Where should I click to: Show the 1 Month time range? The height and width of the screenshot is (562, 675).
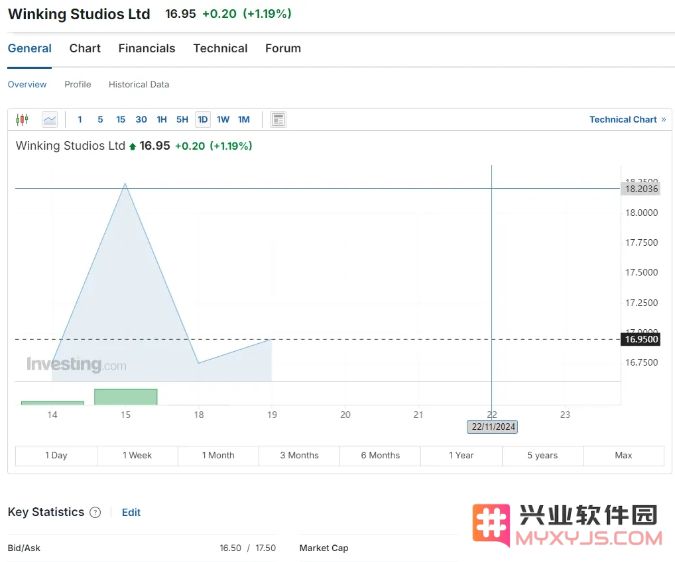pyautogui.click(x=218, y=455)
